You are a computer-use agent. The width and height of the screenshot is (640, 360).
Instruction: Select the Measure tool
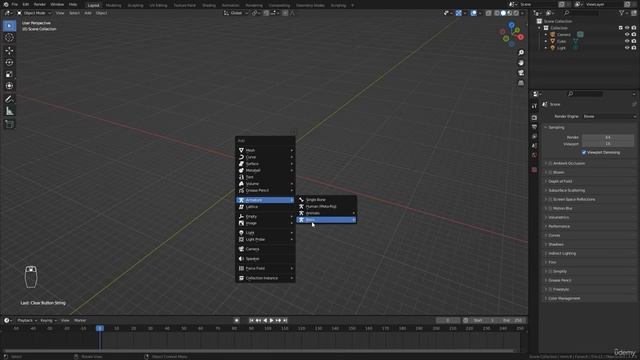(x=9, y=111)
